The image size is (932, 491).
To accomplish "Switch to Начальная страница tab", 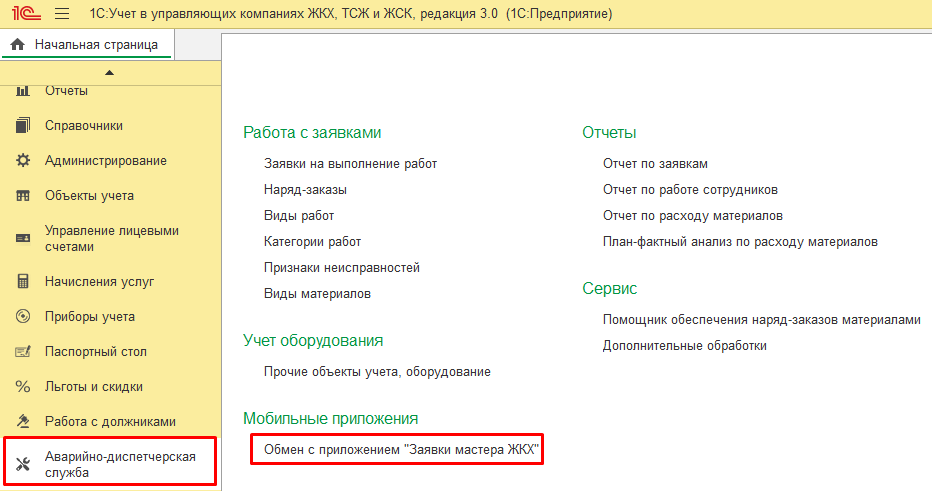I will (87, 45).
